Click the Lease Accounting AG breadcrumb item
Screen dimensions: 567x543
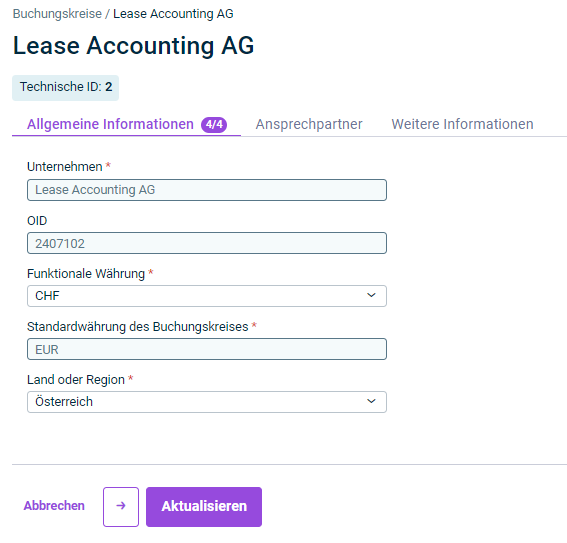point(173,14)
